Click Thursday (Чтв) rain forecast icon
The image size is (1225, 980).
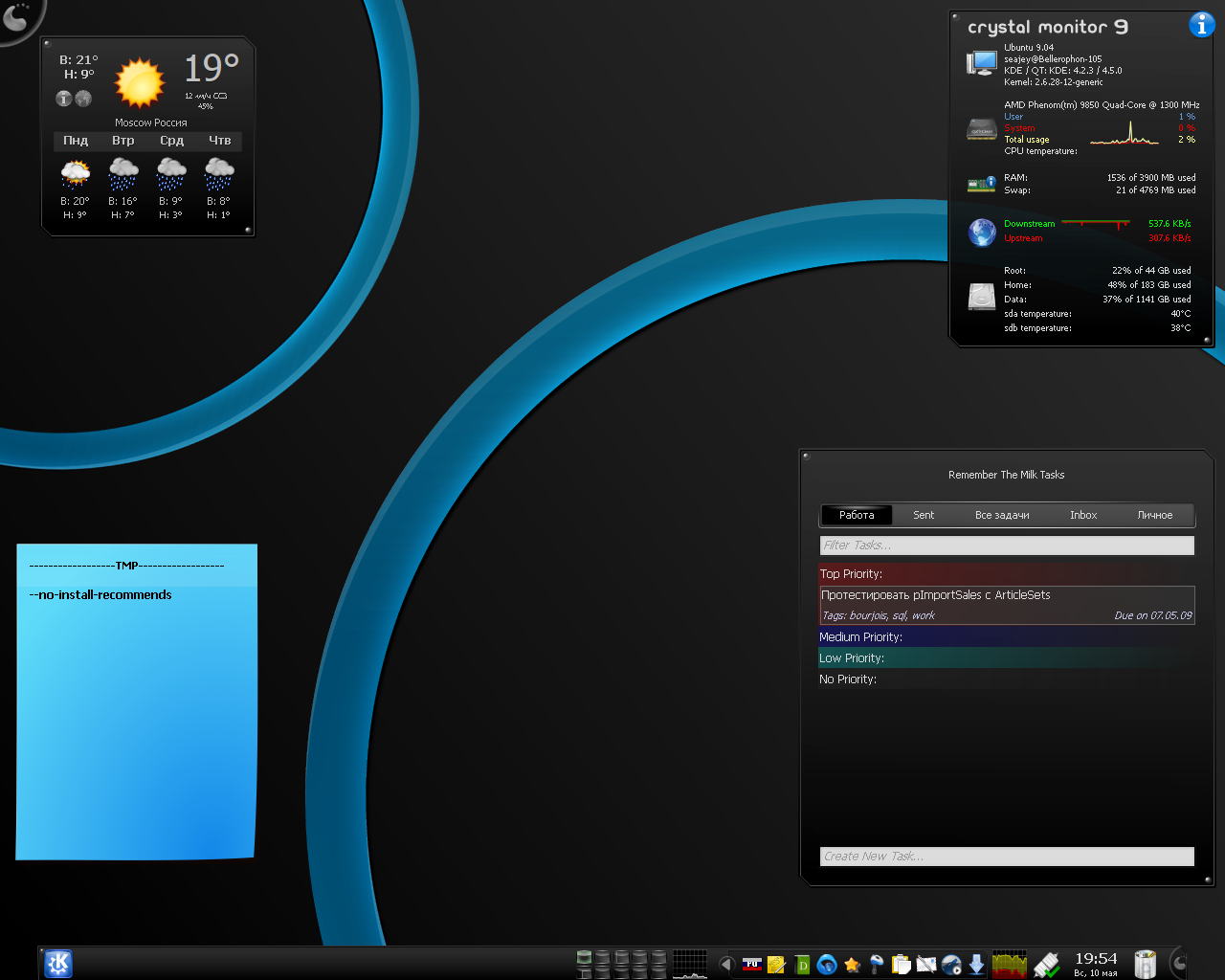pyautogui.click(x=219, y=174)
